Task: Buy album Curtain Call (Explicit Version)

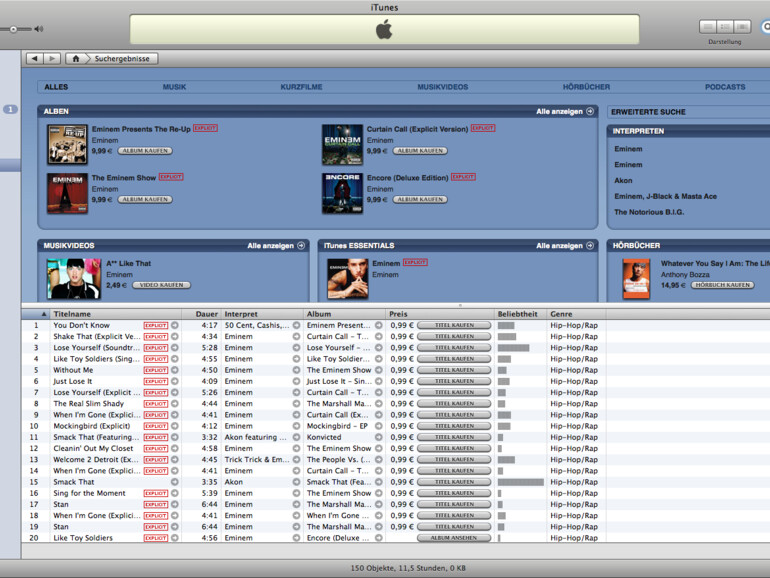Action: pyautogui.click(x=420, y=151)
